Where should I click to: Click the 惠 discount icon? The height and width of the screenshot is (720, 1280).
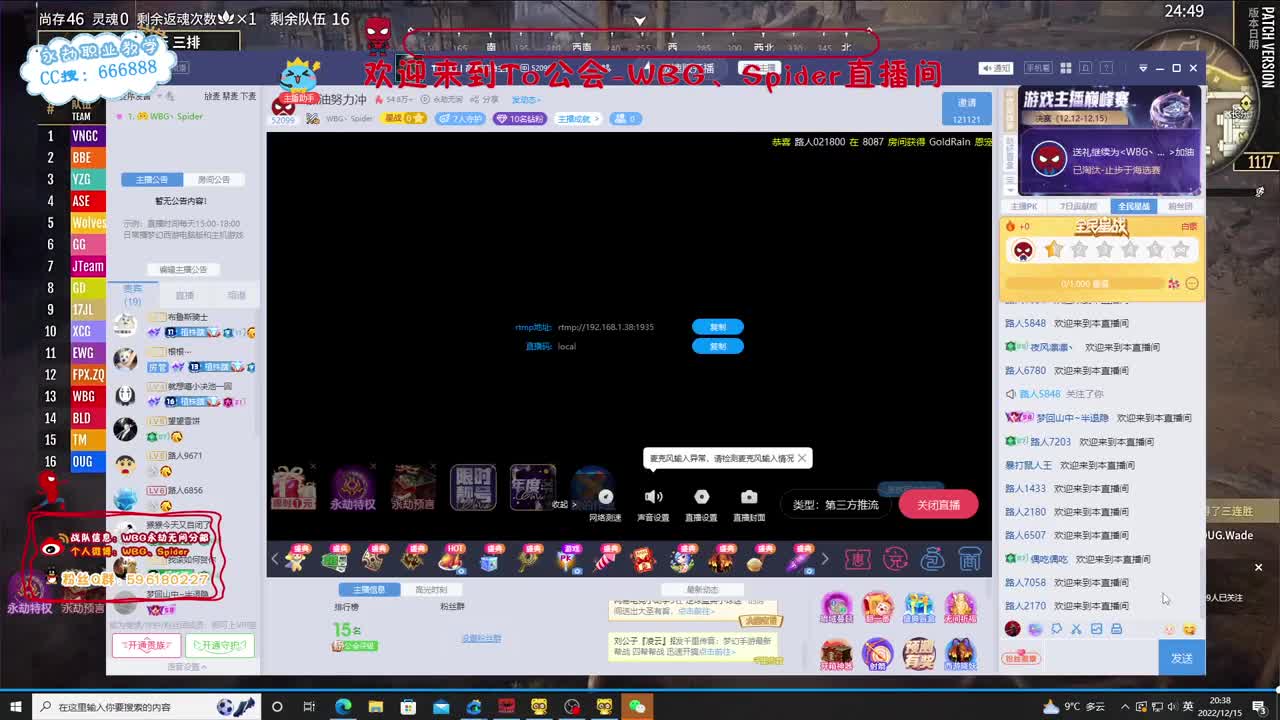click(x=858, y=559)
